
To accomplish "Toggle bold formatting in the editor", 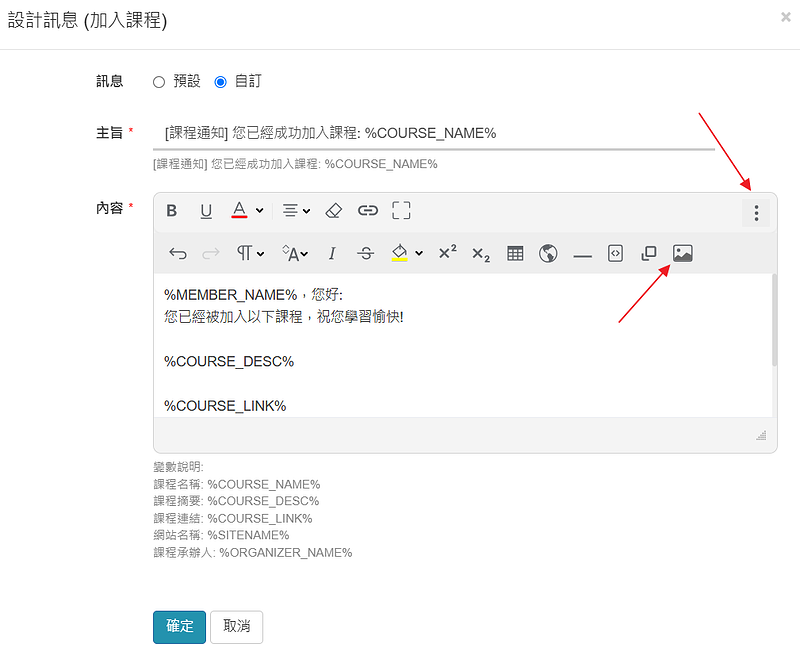I will coord(172,211).
